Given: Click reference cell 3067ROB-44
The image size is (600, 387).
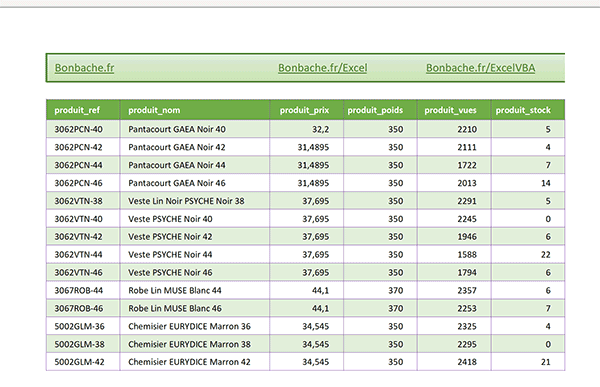Looking at the screenshot, I should coord(83,291).
